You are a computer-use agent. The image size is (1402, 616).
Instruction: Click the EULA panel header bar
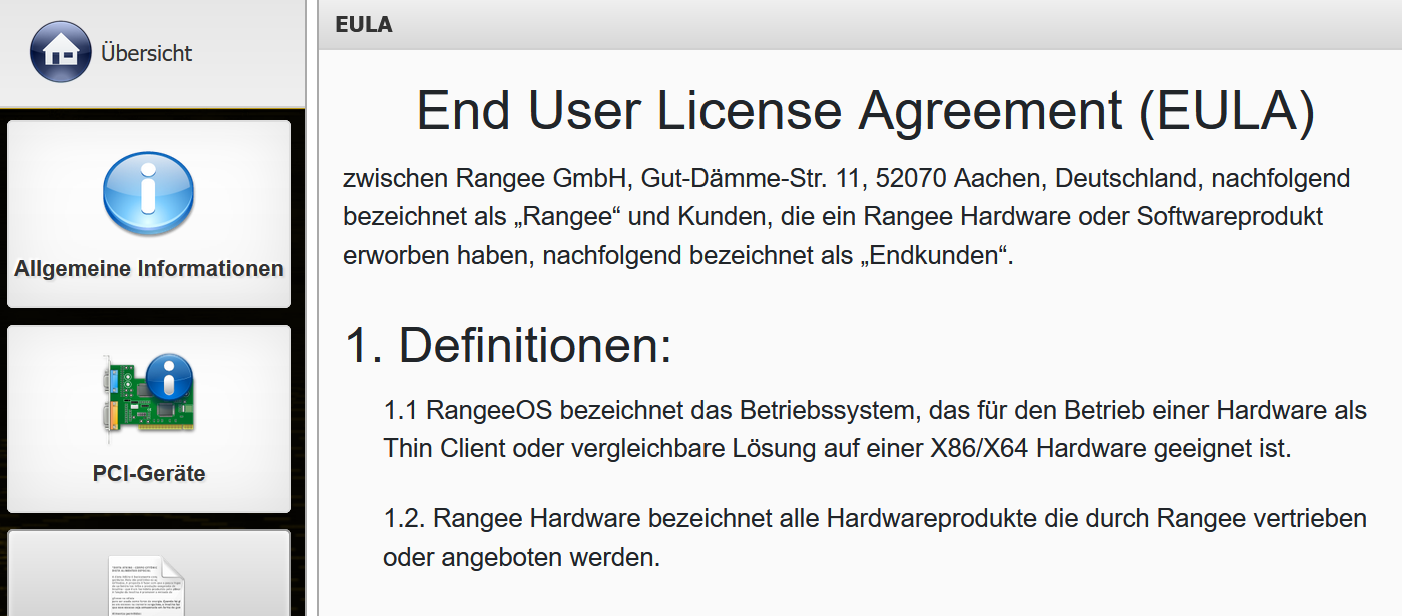[860, 25]
